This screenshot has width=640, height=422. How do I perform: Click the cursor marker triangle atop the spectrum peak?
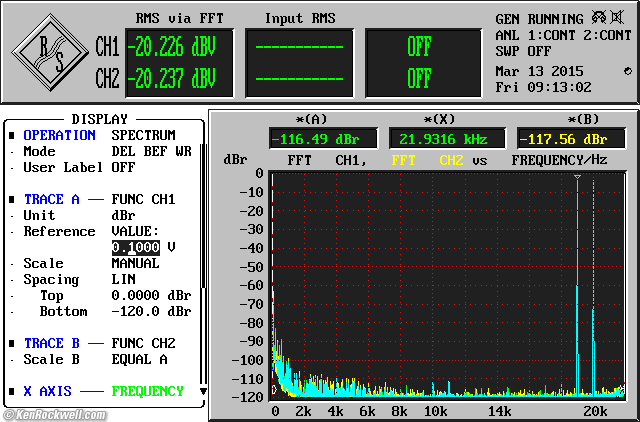click(577, 177)
